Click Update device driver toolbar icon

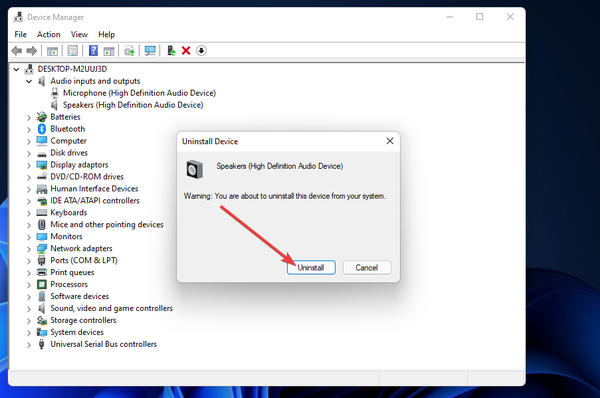129,51
